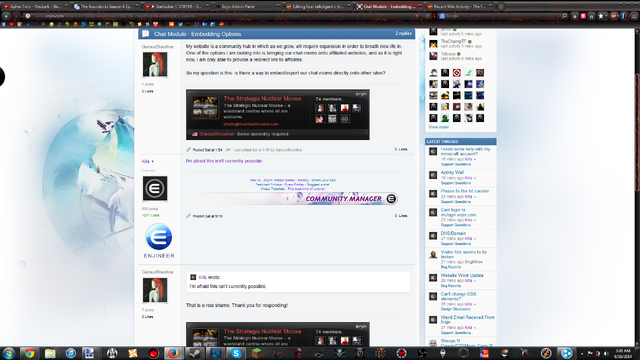
Task: Expand the bookmarks star dropdown arrow
Action: (607, 16)
